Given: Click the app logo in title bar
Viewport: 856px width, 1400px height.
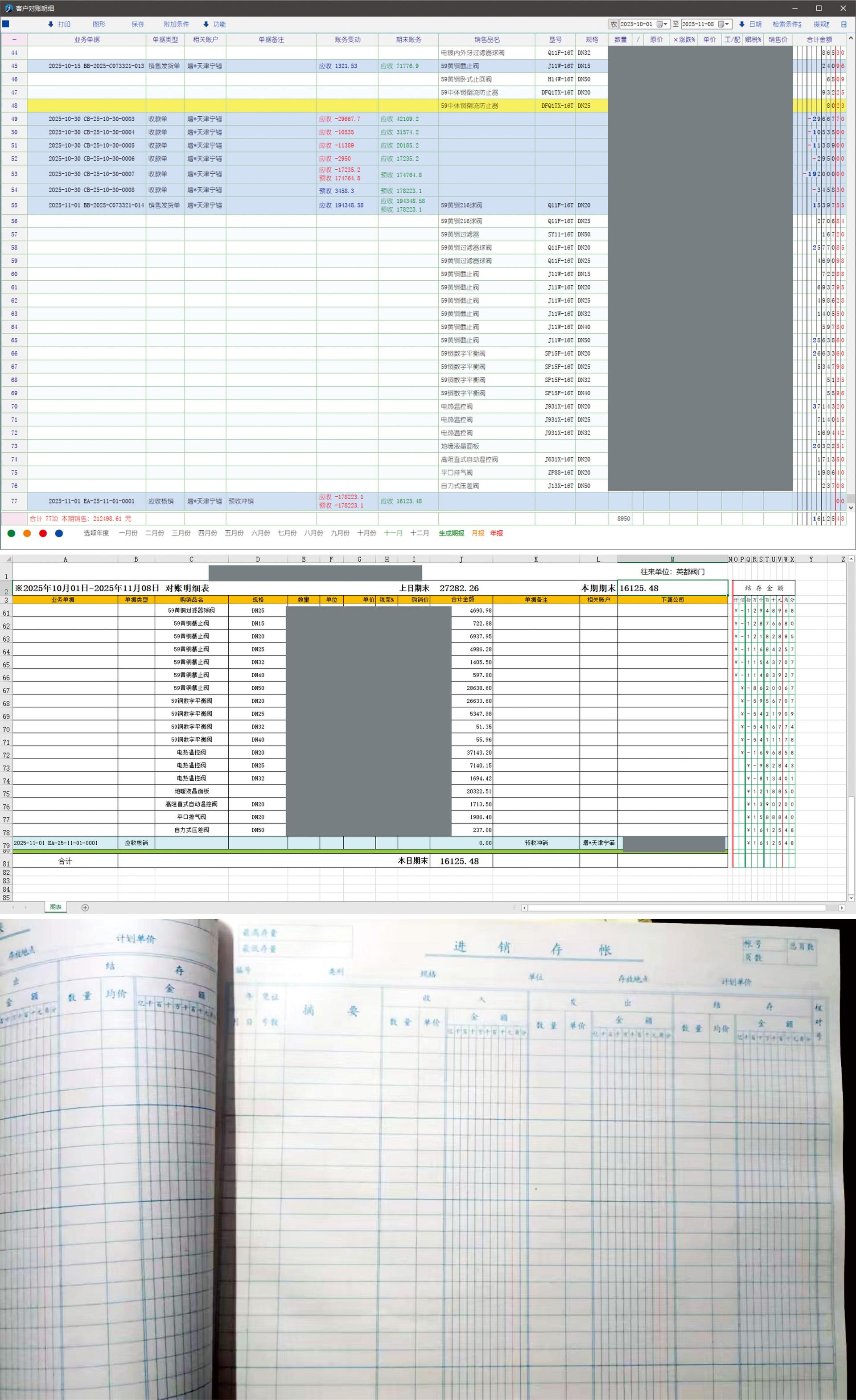Looking at the screenshot, I should coord(8,8).
